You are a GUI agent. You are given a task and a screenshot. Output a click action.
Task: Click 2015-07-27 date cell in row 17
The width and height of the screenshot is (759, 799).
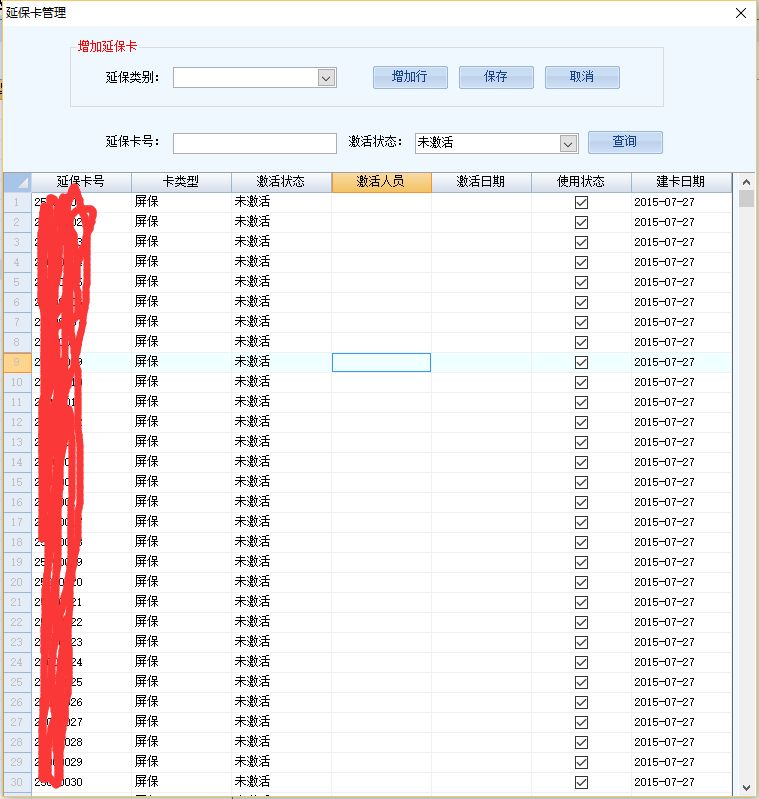[x=681, y=522]
